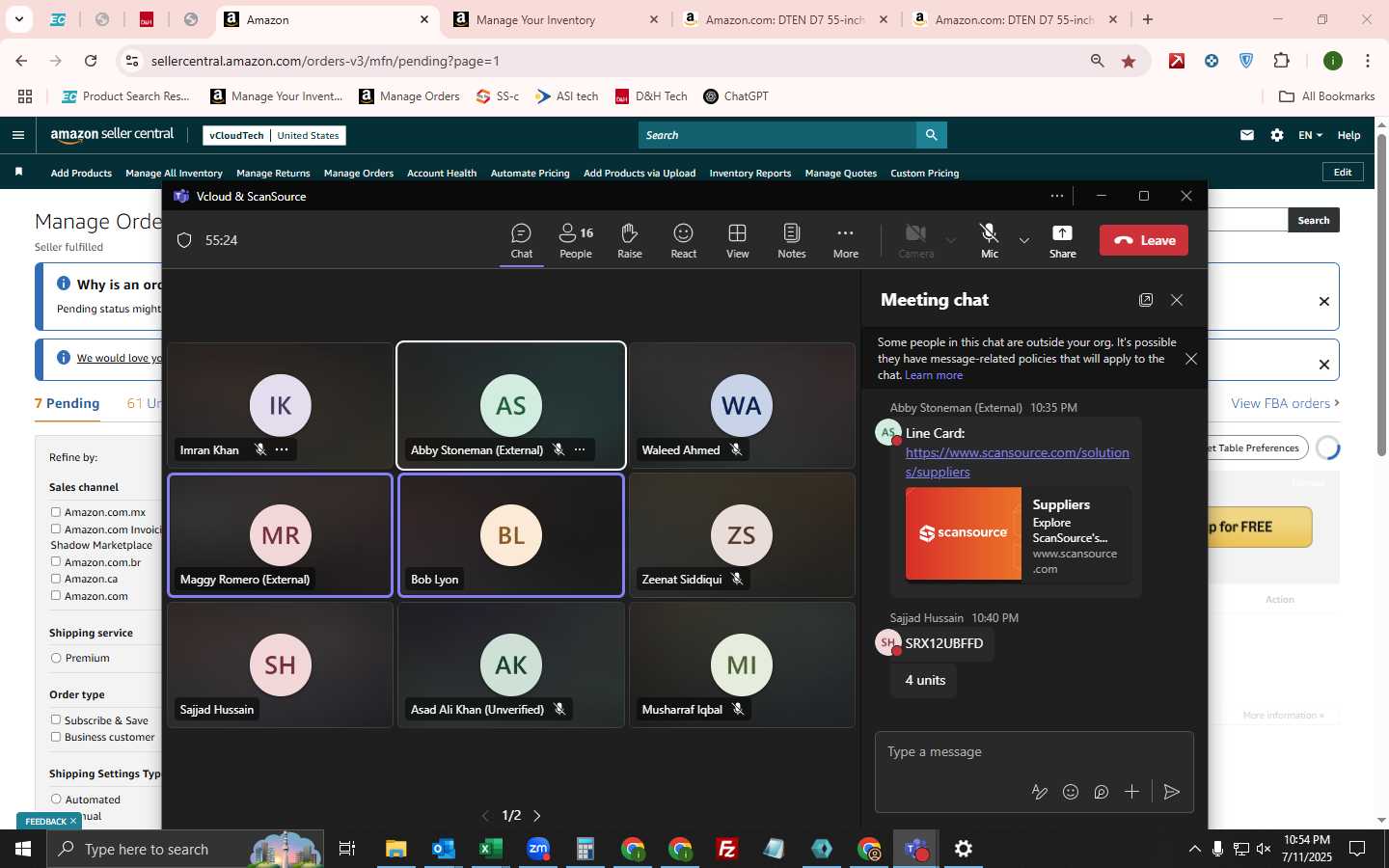Image resolution: width=1389 pixels, height=868 pixels.
Task: Open Manage Orders menu item
Action: (359, 174)
